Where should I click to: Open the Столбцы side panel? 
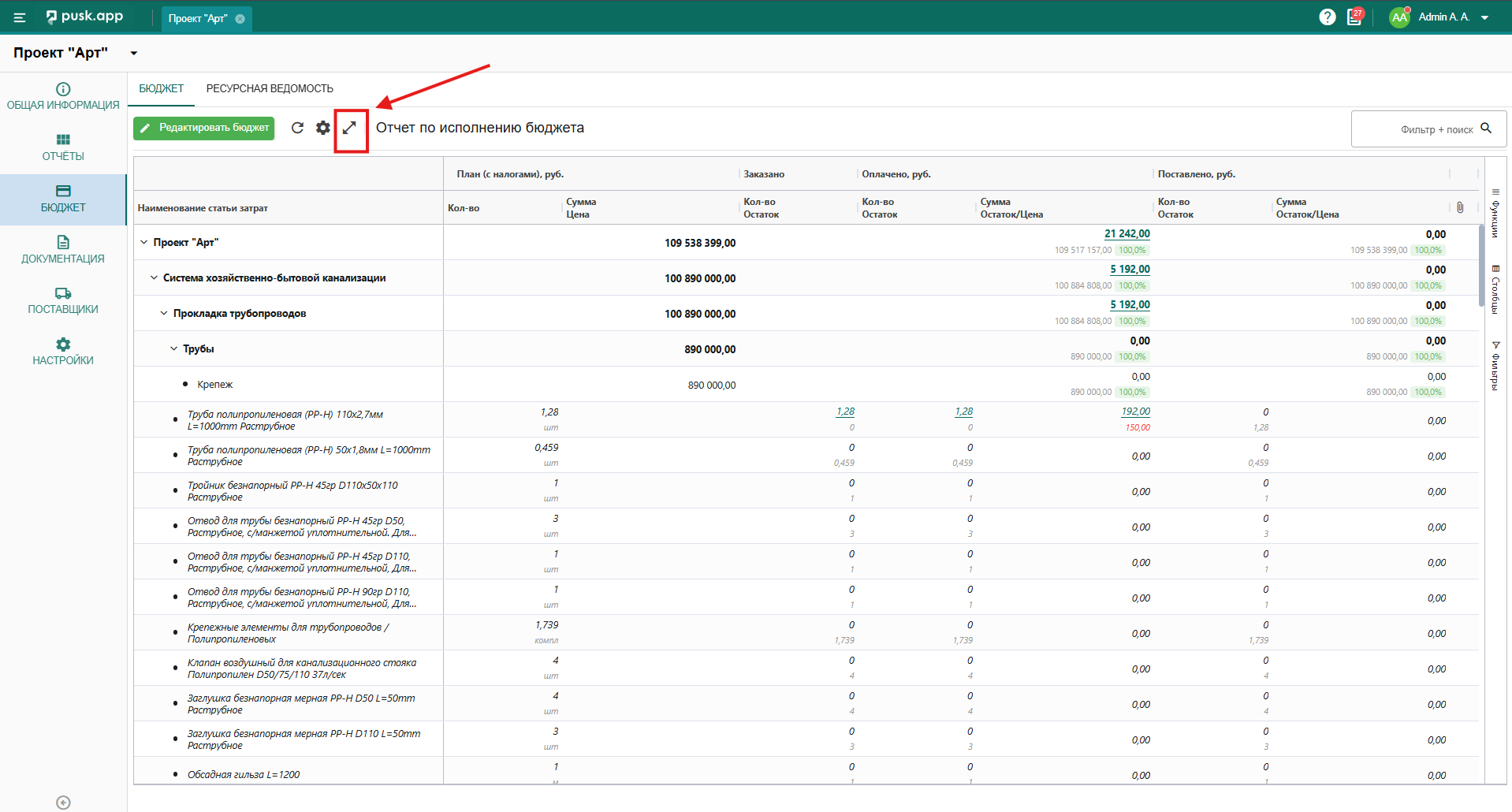(1495, 290)
